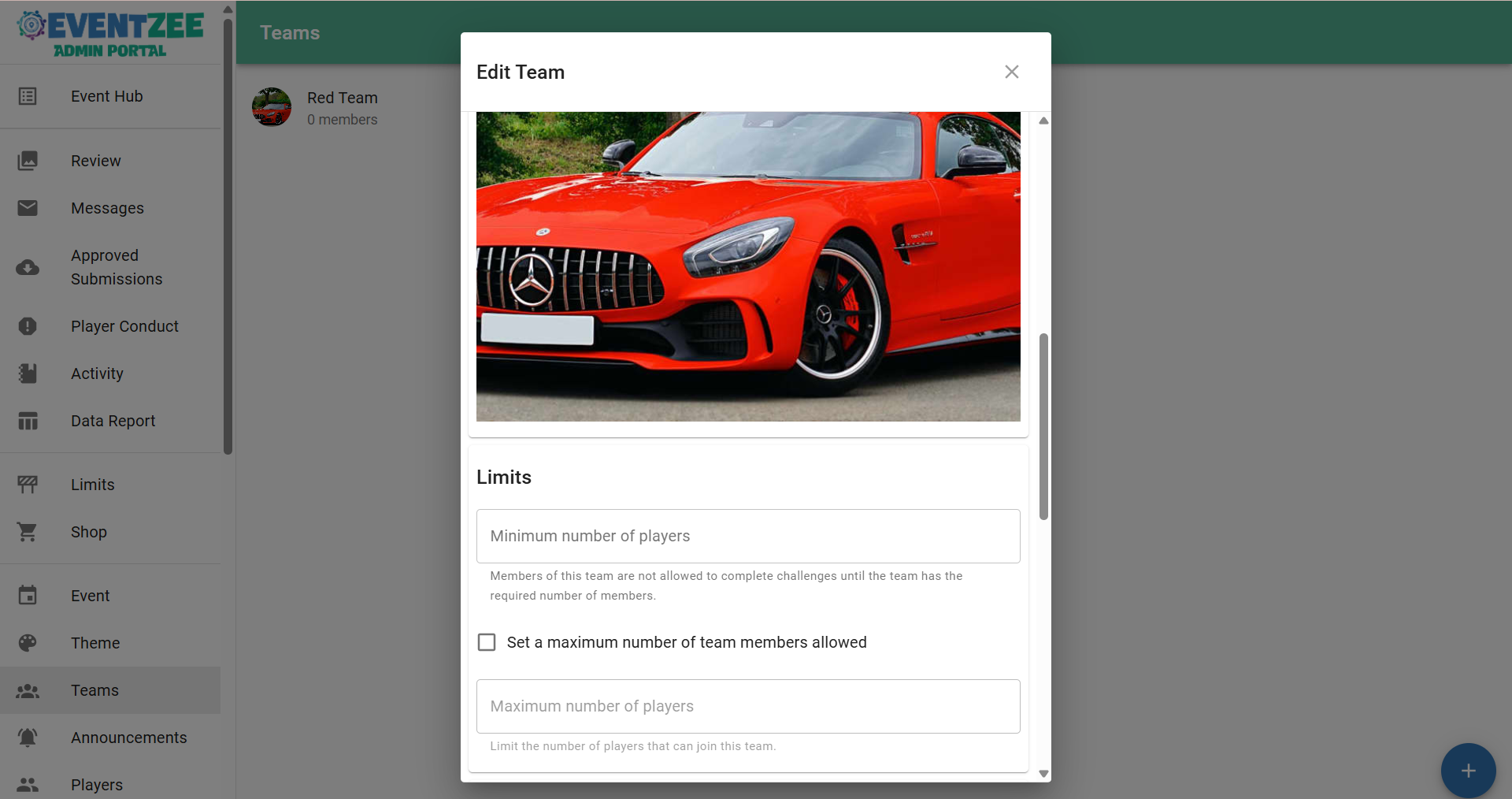Open Data Report from sidebar

[110, 421]
